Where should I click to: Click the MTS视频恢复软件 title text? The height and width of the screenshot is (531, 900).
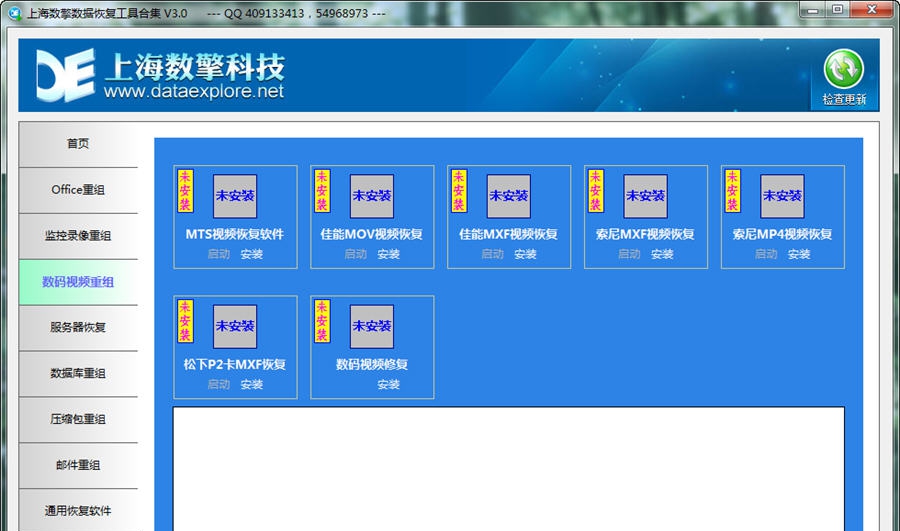coord(235,234)
